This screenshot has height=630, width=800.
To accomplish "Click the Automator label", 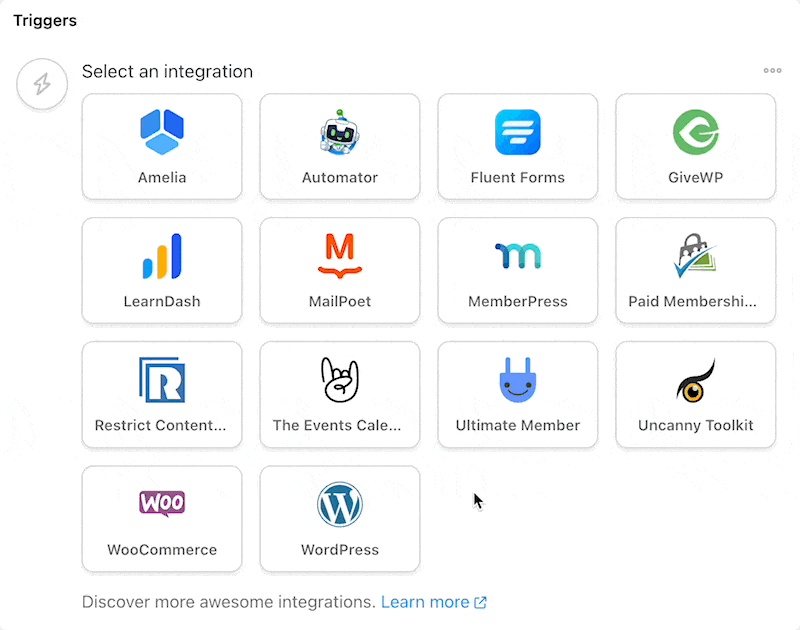I will point(340,178).
